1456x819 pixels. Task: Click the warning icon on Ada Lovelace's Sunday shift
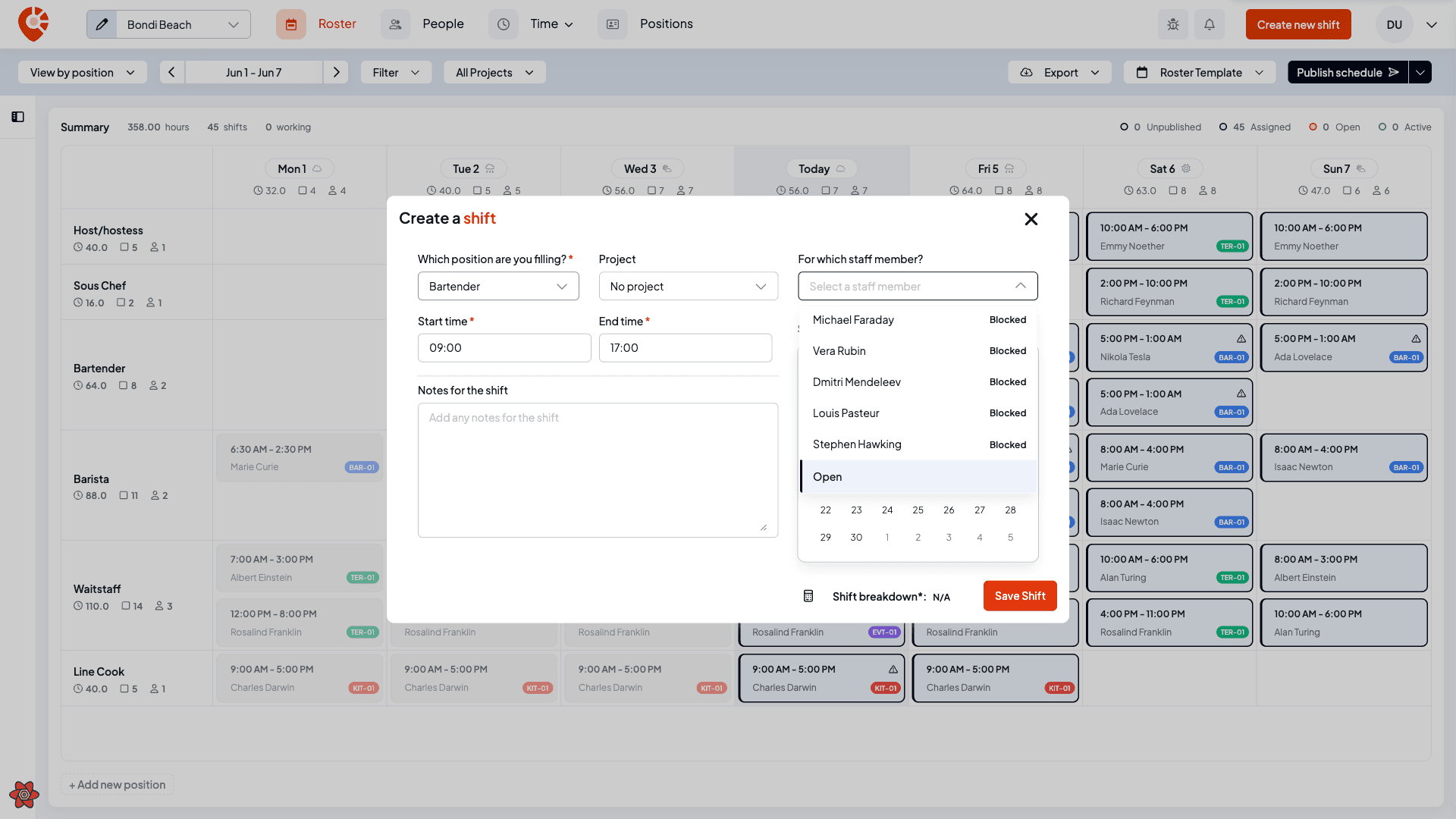(1416, 338)
